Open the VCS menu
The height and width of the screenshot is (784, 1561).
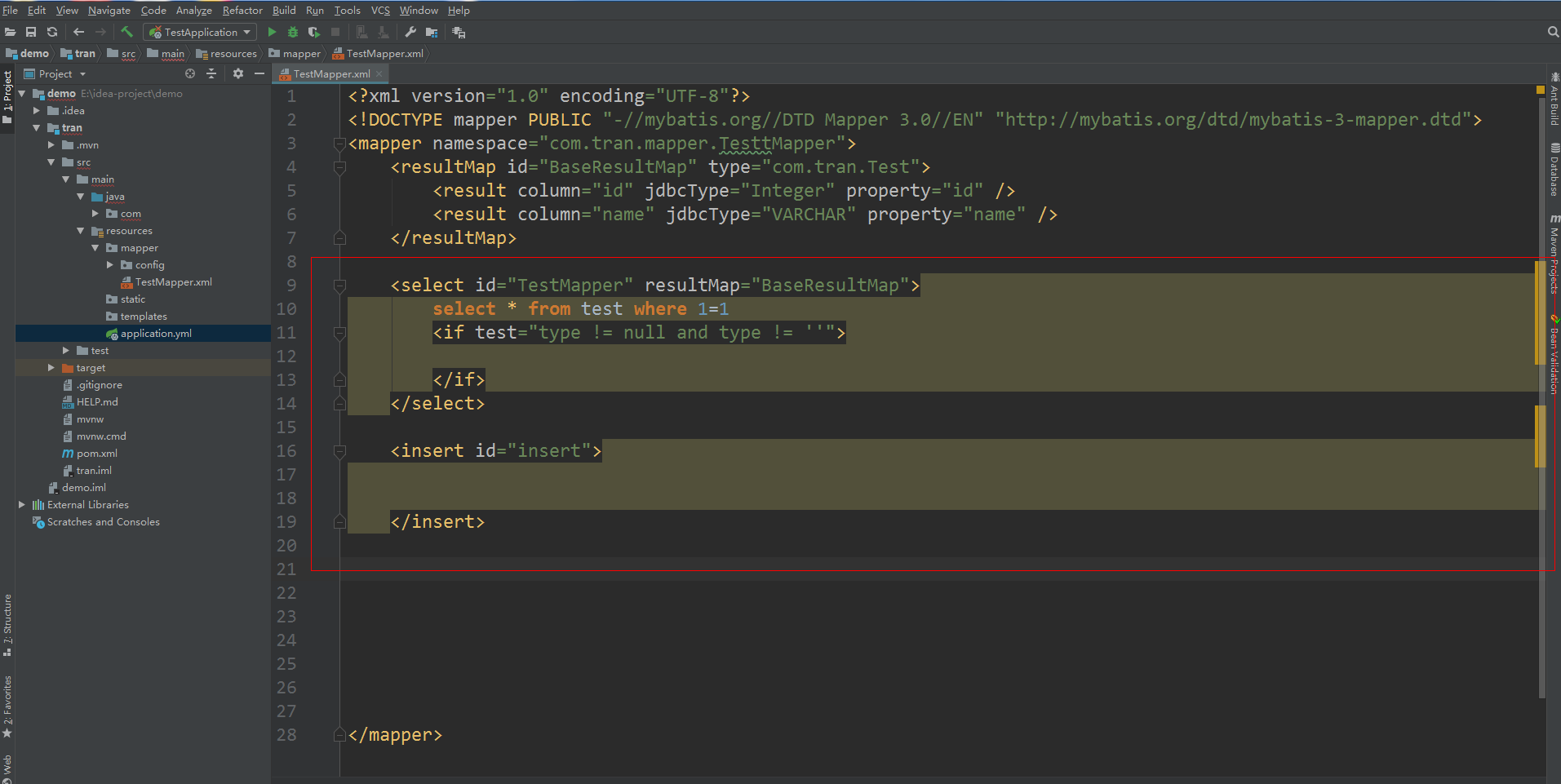coord(380,10)
